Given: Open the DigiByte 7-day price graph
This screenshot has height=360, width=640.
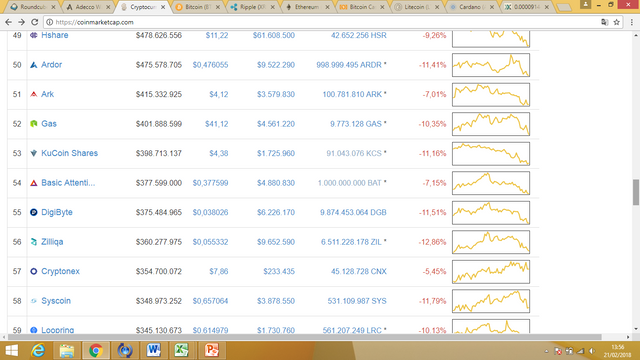Looking at the screenshot, I should [491, 213].
